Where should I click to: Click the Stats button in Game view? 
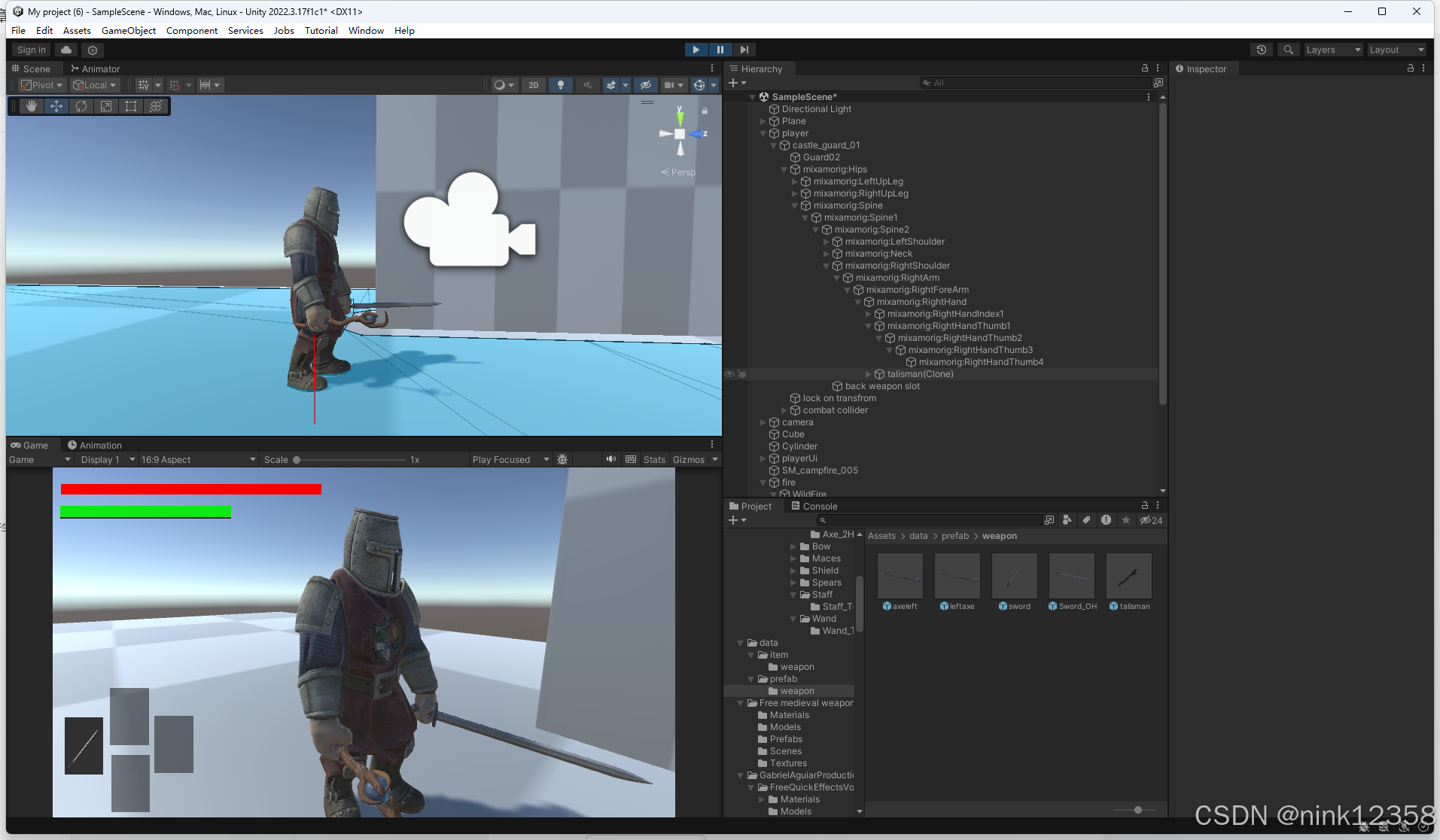(x=653, y=459)
